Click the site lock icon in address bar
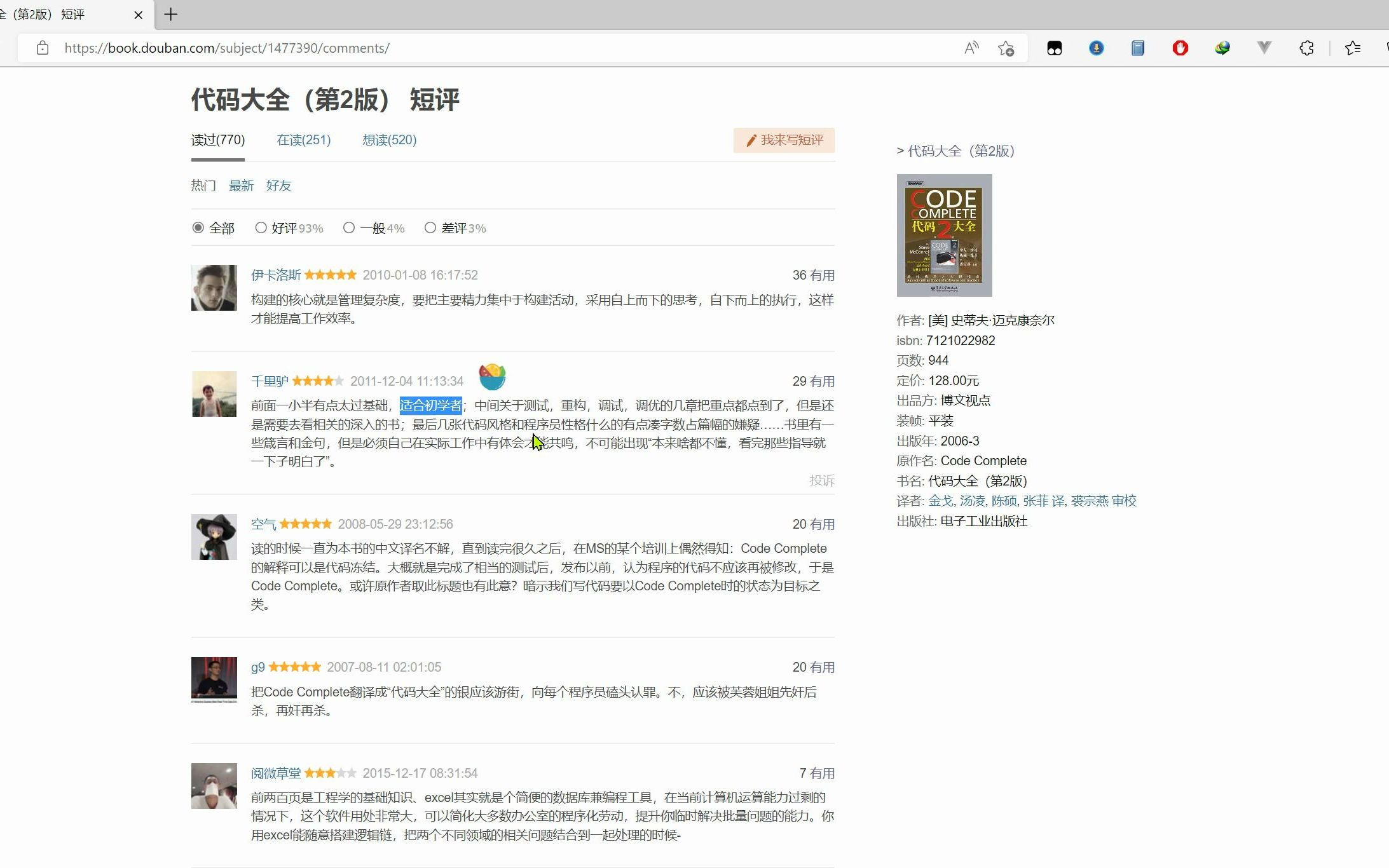The width and height of the screenshot is (1389, 868). click(43, 48)
